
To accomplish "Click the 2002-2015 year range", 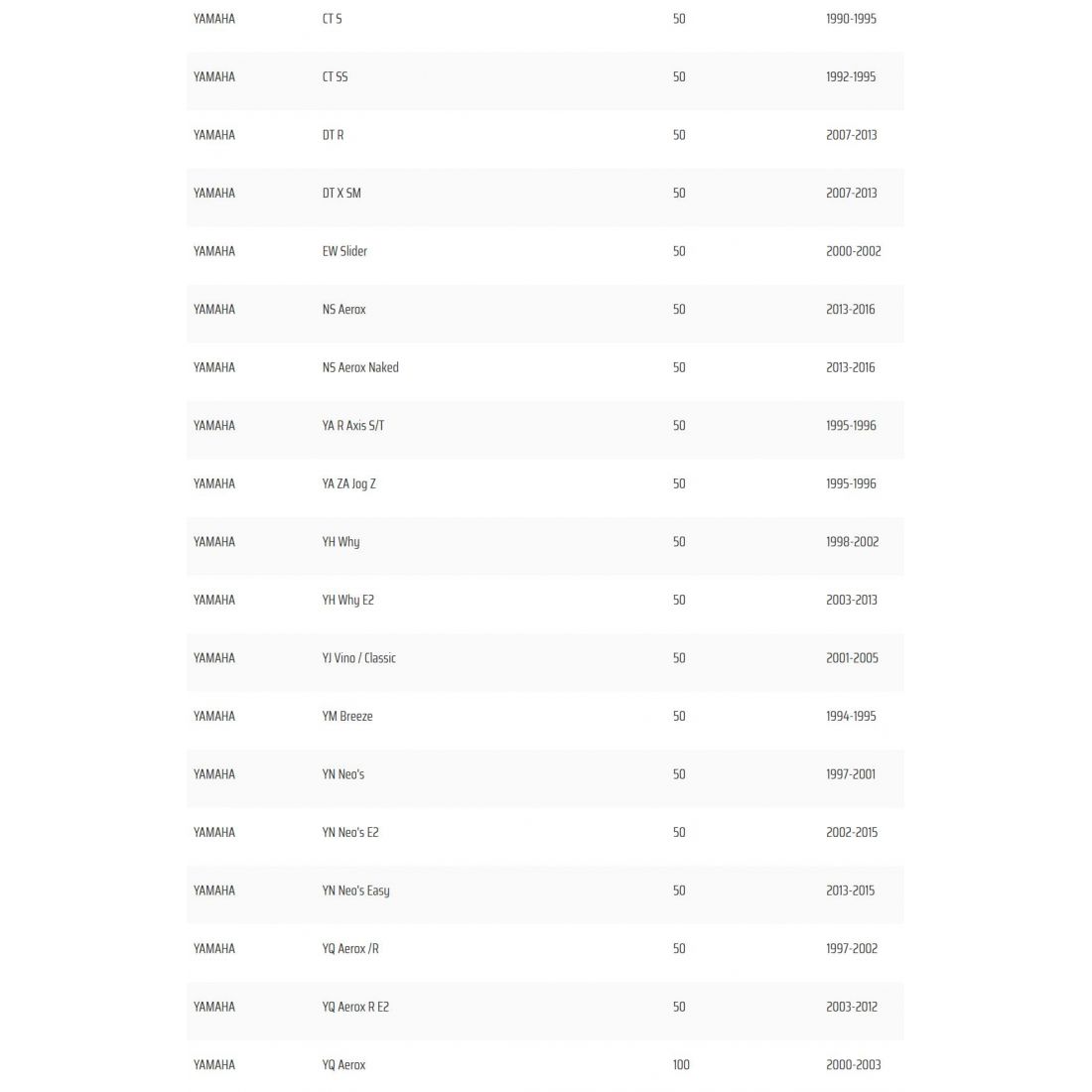I will (x=852, y=833).
